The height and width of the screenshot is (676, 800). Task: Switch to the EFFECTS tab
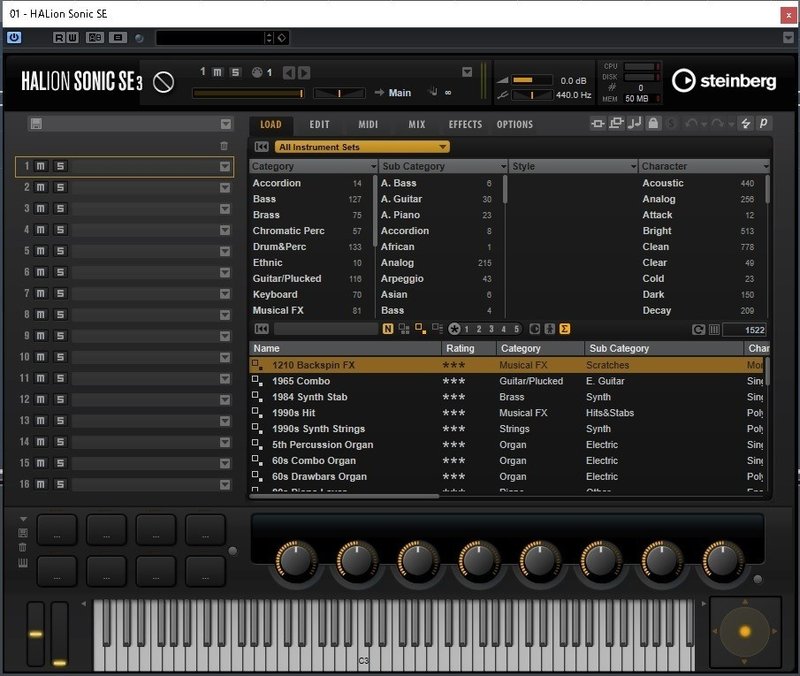tap(465, 124)
